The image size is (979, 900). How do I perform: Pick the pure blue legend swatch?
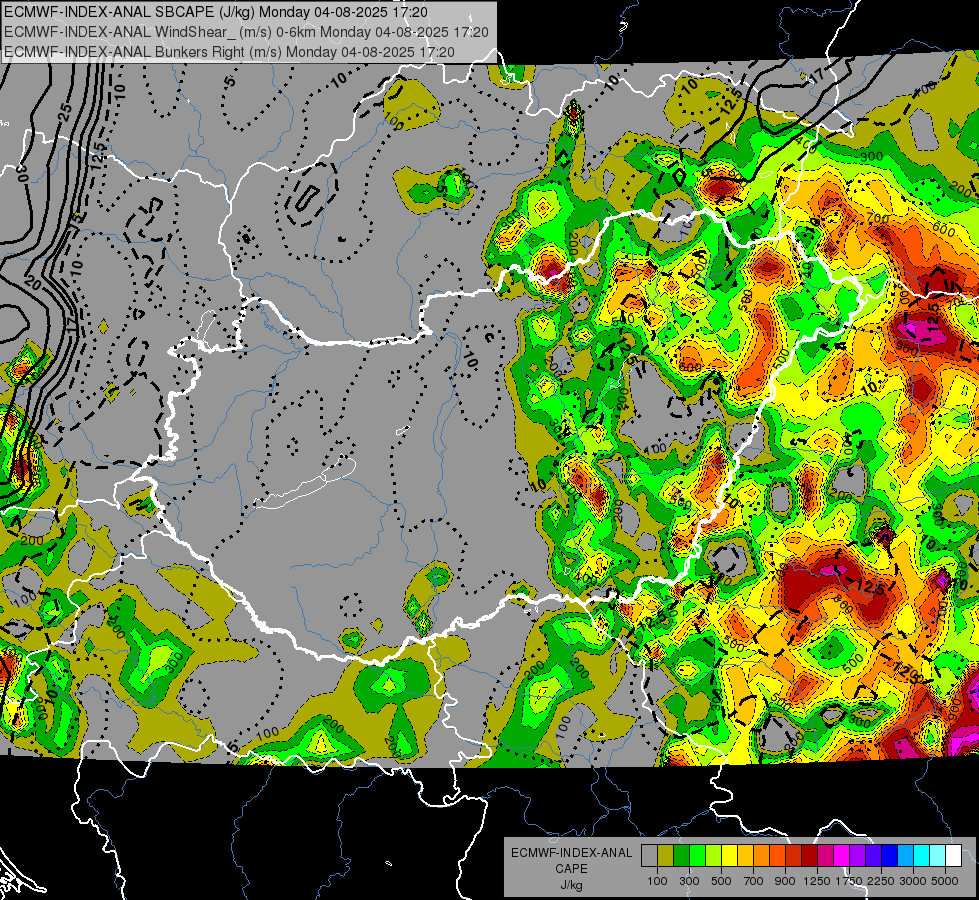(x=889, y=856)
